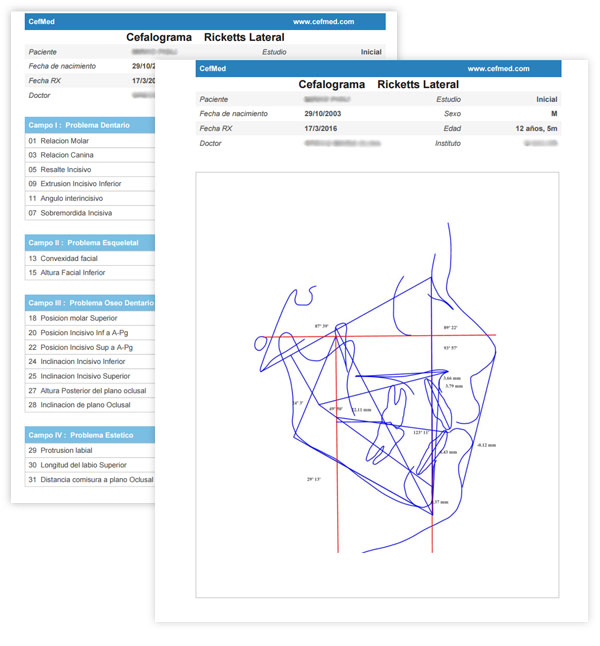Select row 22 Posicion Incisivo Sup a A-Pg
600x646 pixels.
click(x=90, y=348)
